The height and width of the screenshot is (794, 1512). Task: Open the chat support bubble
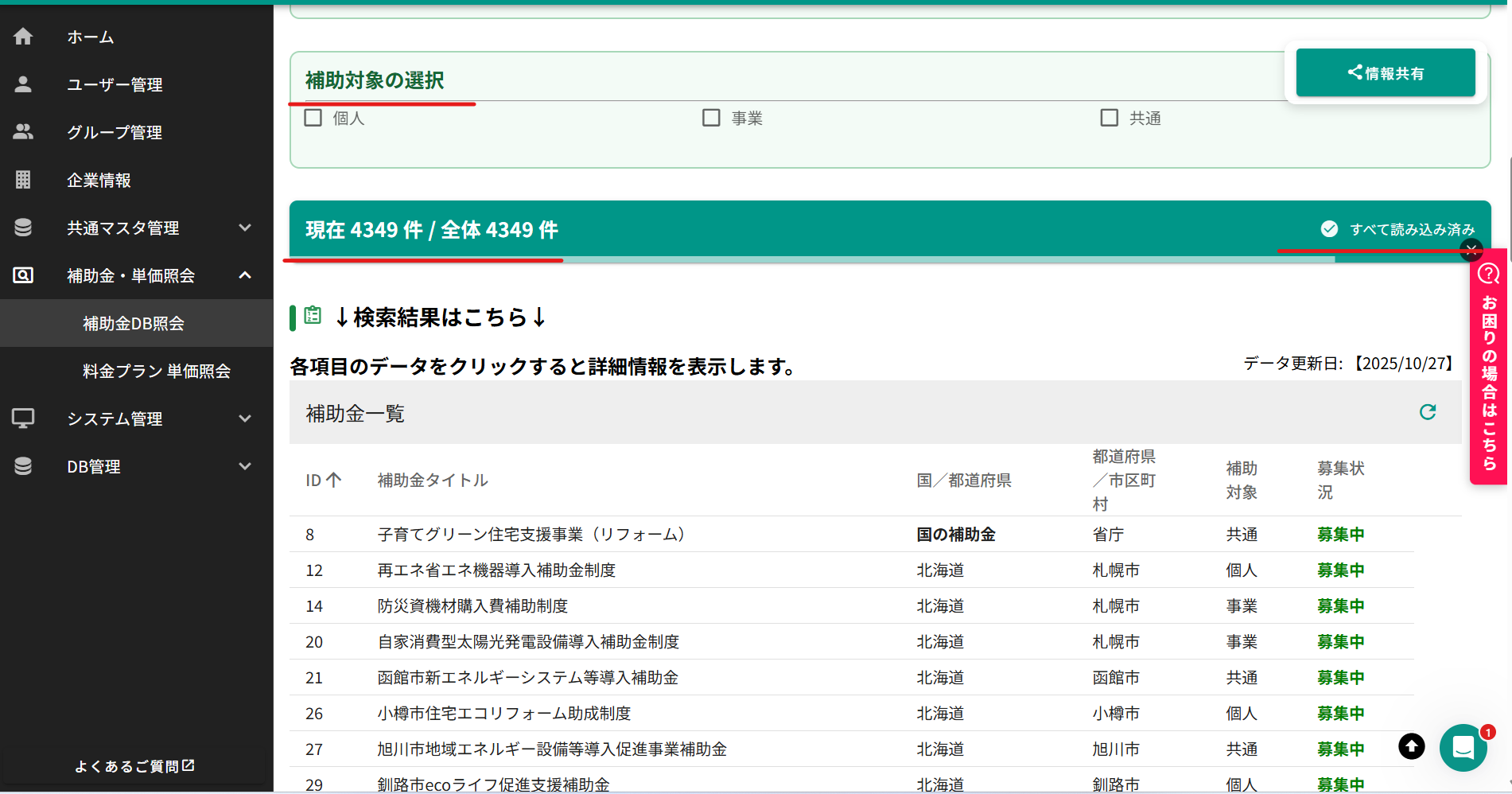tap(1463, 747)
